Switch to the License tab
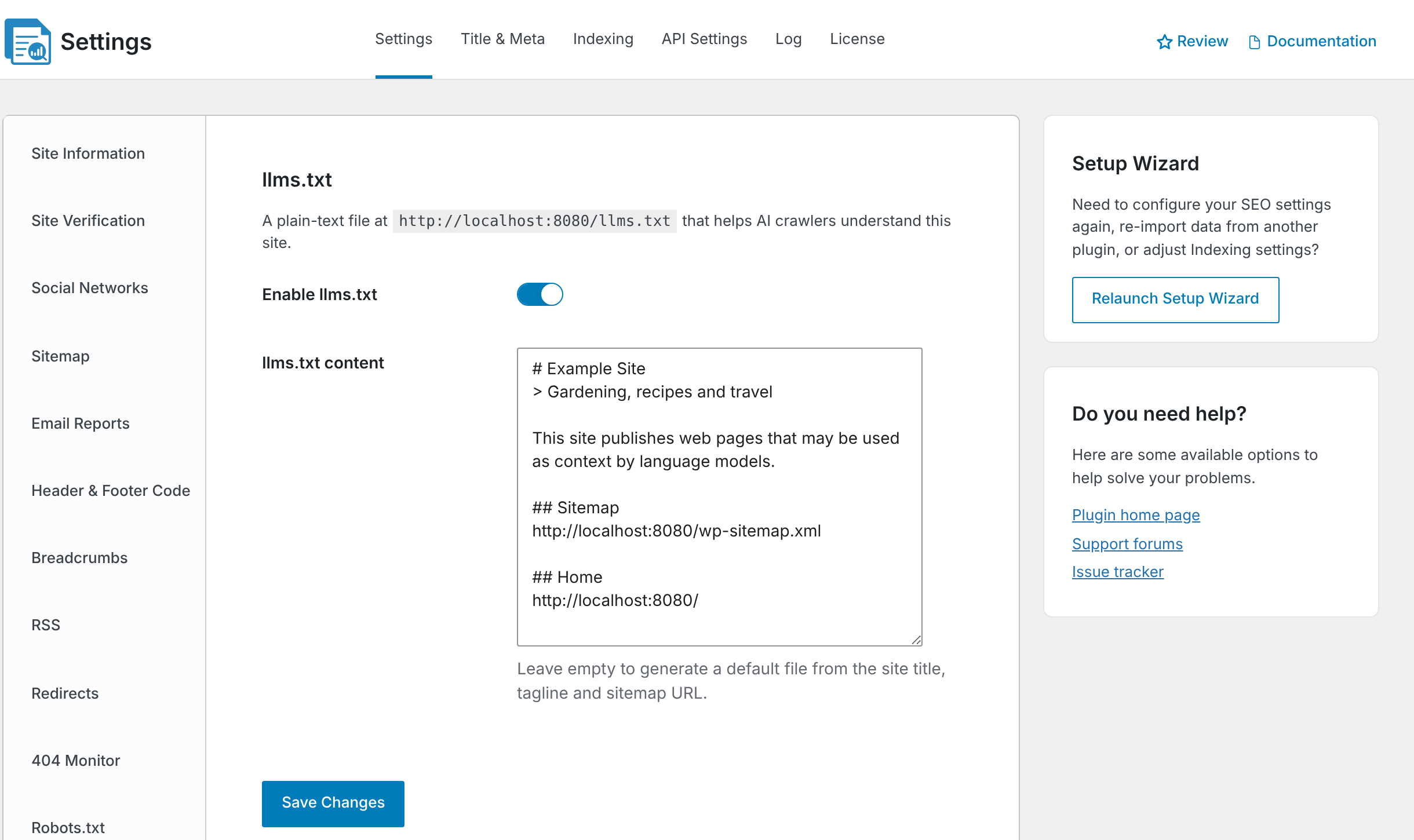This screenshot has width=1414, height=840. (x=857, y=39)
